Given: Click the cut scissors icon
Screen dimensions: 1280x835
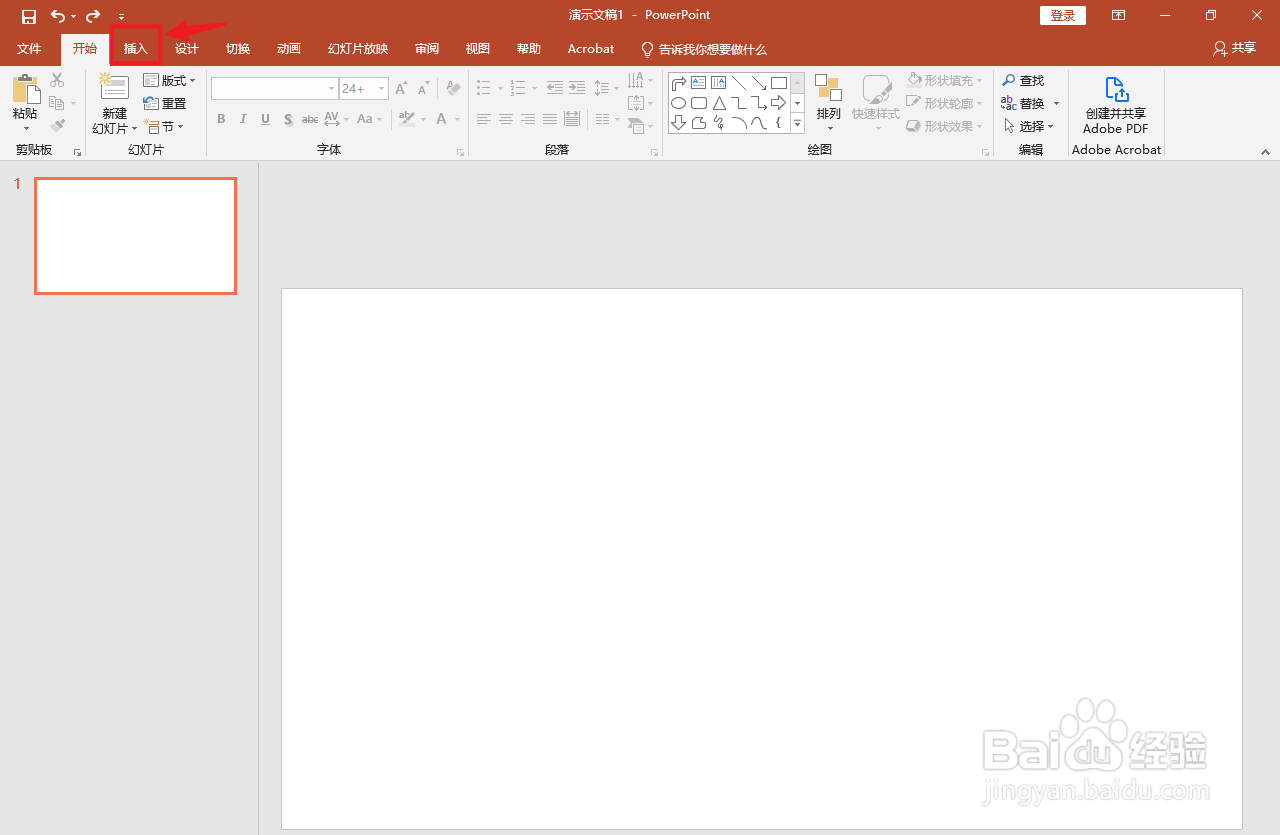Looking at the screenshot, I should (x=57, y=80).
